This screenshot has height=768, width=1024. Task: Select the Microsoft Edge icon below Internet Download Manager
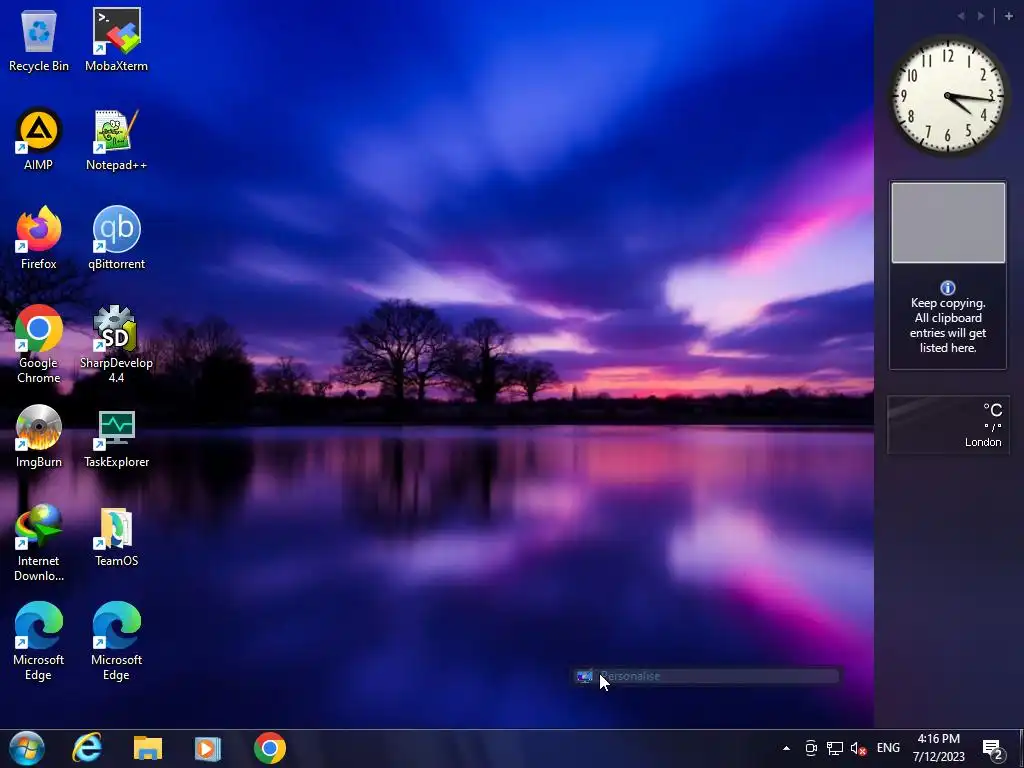[39, 641]
